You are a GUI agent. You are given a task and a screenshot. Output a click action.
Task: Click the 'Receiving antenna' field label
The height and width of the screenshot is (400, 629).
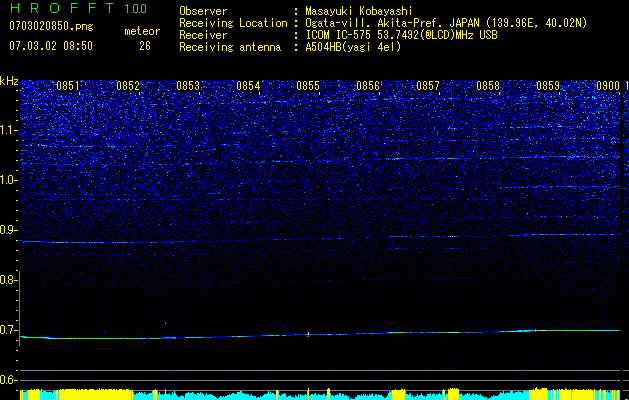point(230,47)
